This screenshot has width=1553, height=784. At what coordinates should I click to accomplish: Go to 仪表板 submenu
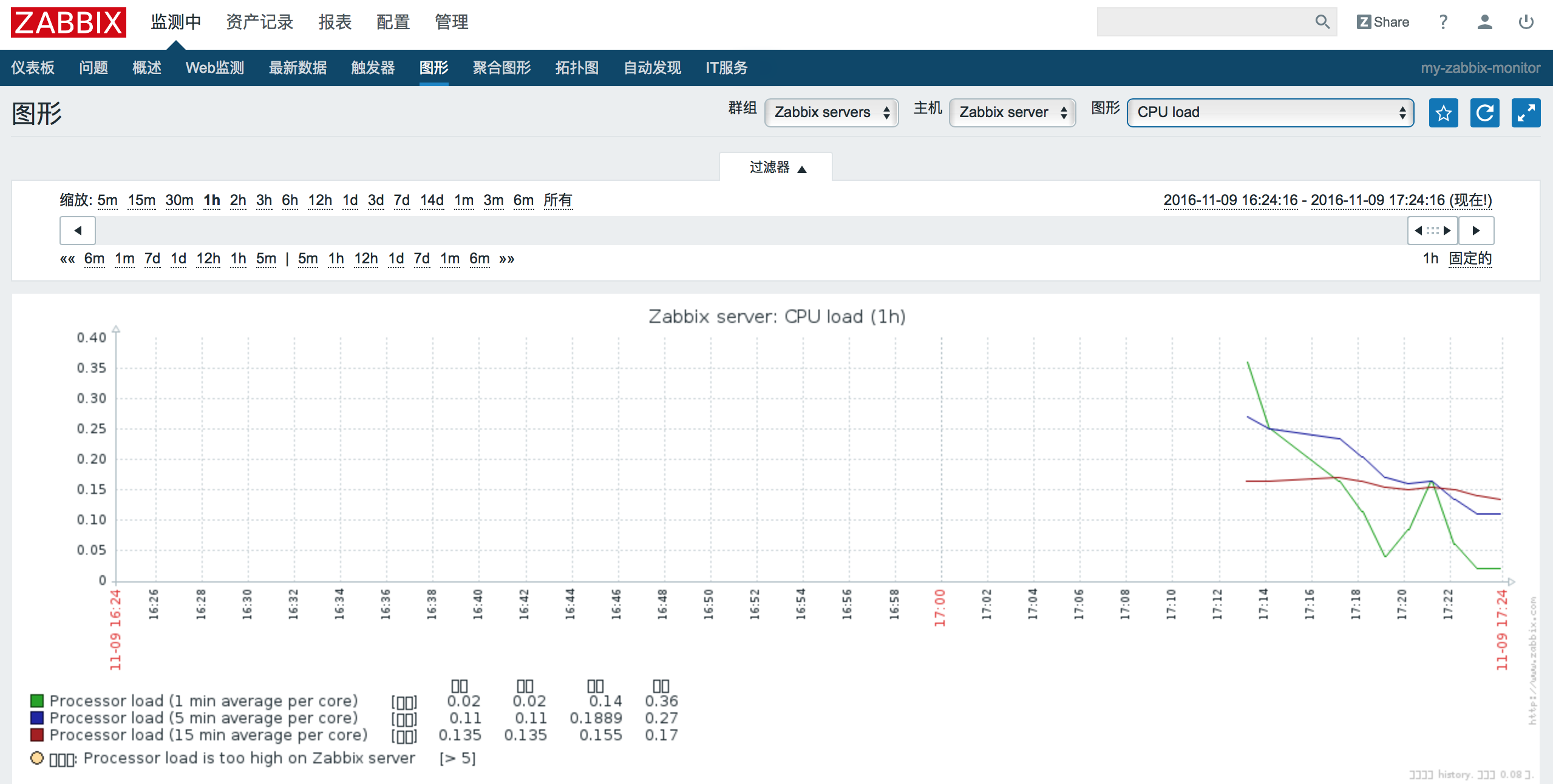33,67
